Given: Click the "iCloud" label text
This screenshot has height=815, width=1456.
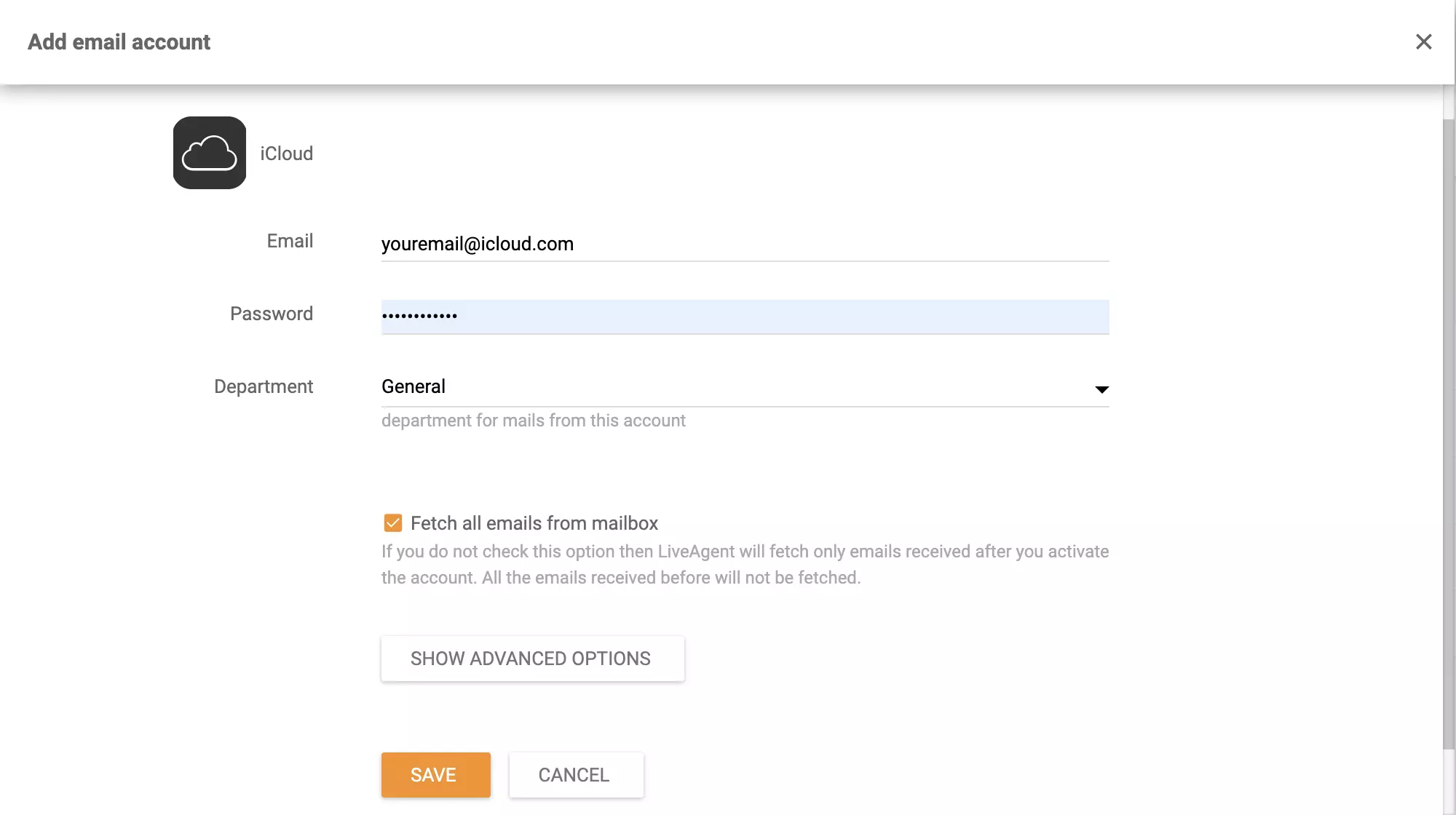Looking at the screenshot, I should tap(286, 153).
